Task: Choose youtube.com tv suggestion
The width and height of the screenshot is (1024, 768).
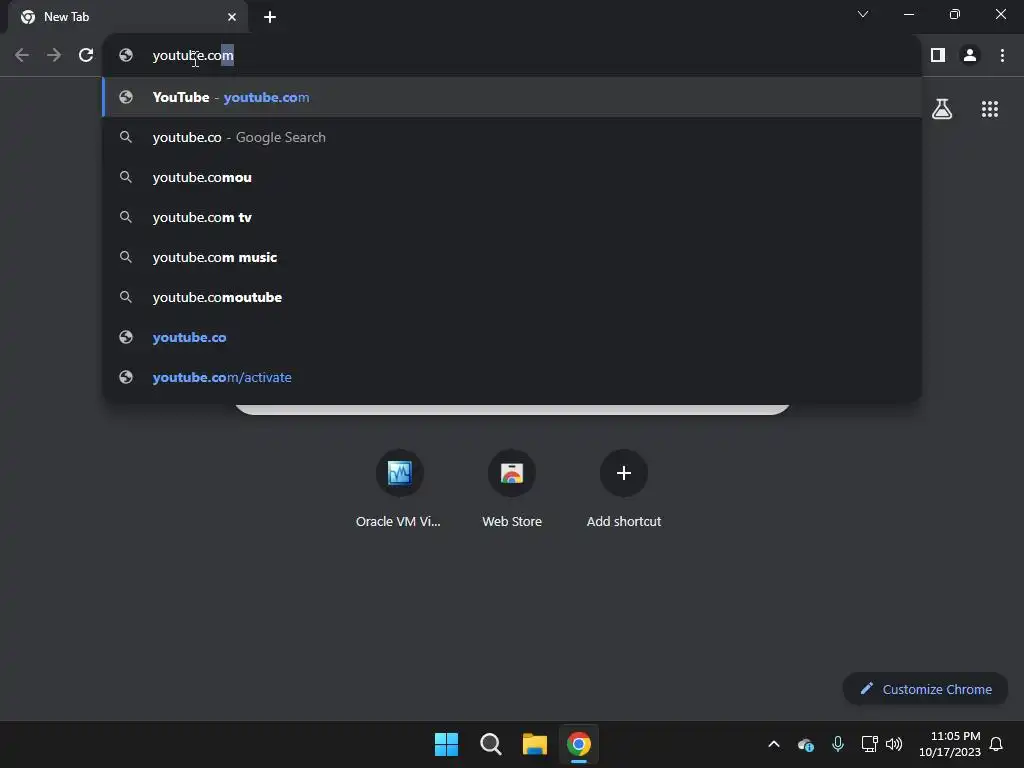Action: [512, 217]
